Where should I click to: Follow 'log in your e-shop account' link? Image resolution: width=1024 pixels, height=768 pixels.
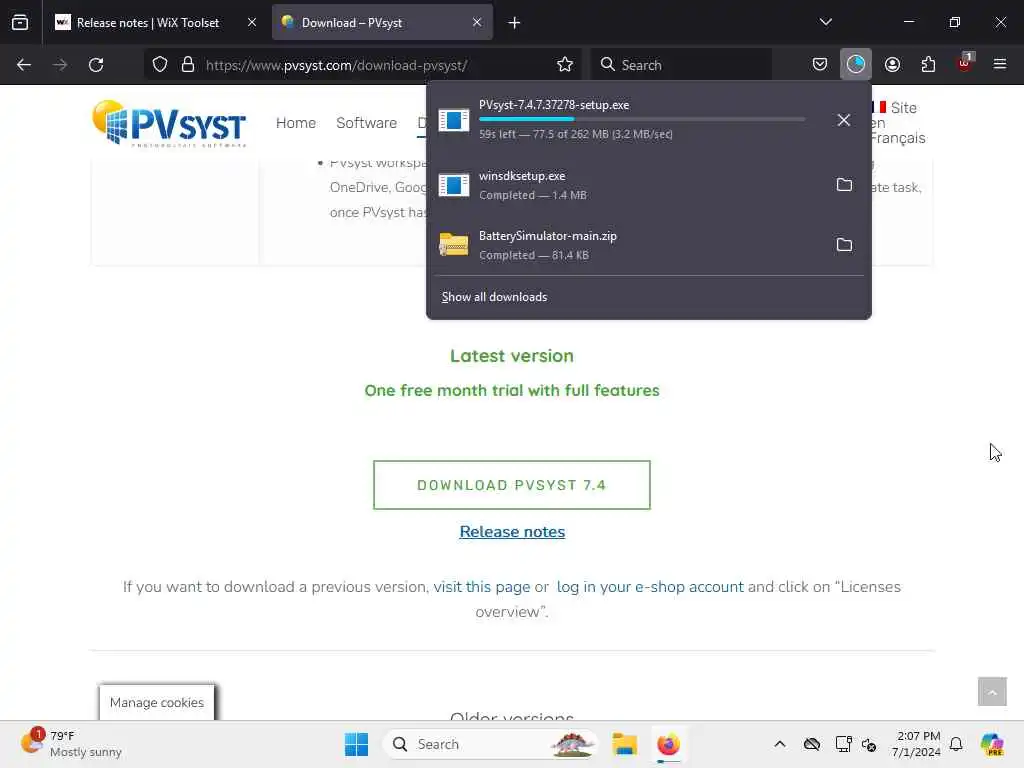[x=650, y=587]
